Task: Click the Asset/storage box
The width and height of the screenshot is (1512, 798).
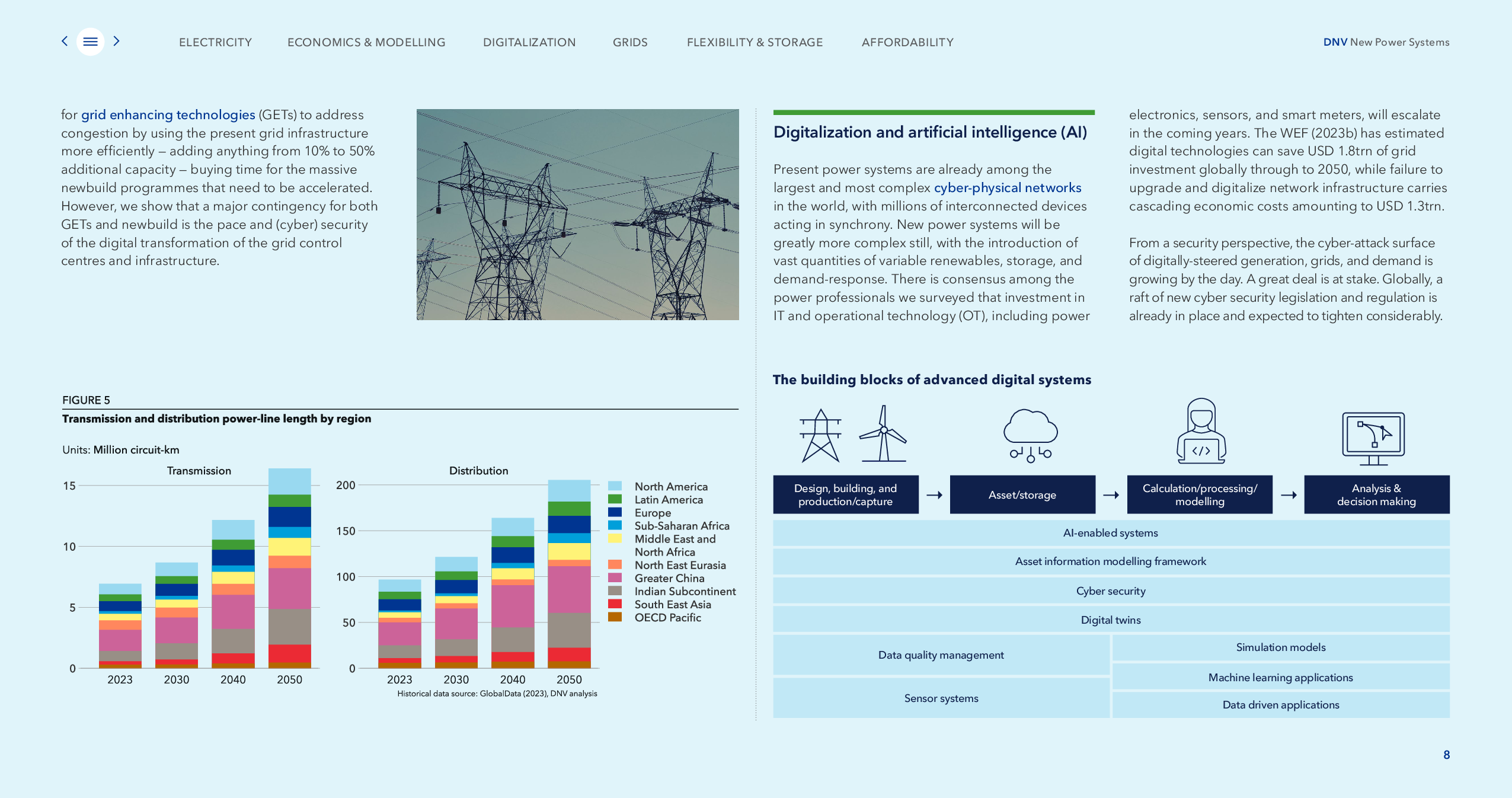Action: pyautogui.click(x=1022, y=494)
